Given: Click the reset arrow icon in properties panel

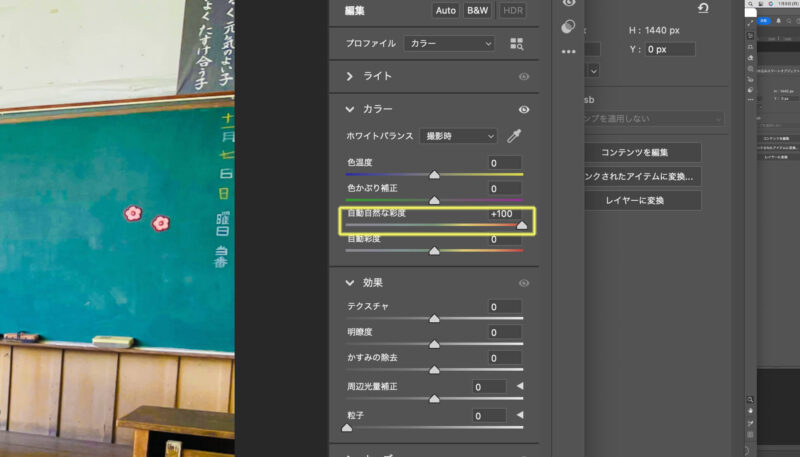Looking at the screenshot, I should pos(703,8).
